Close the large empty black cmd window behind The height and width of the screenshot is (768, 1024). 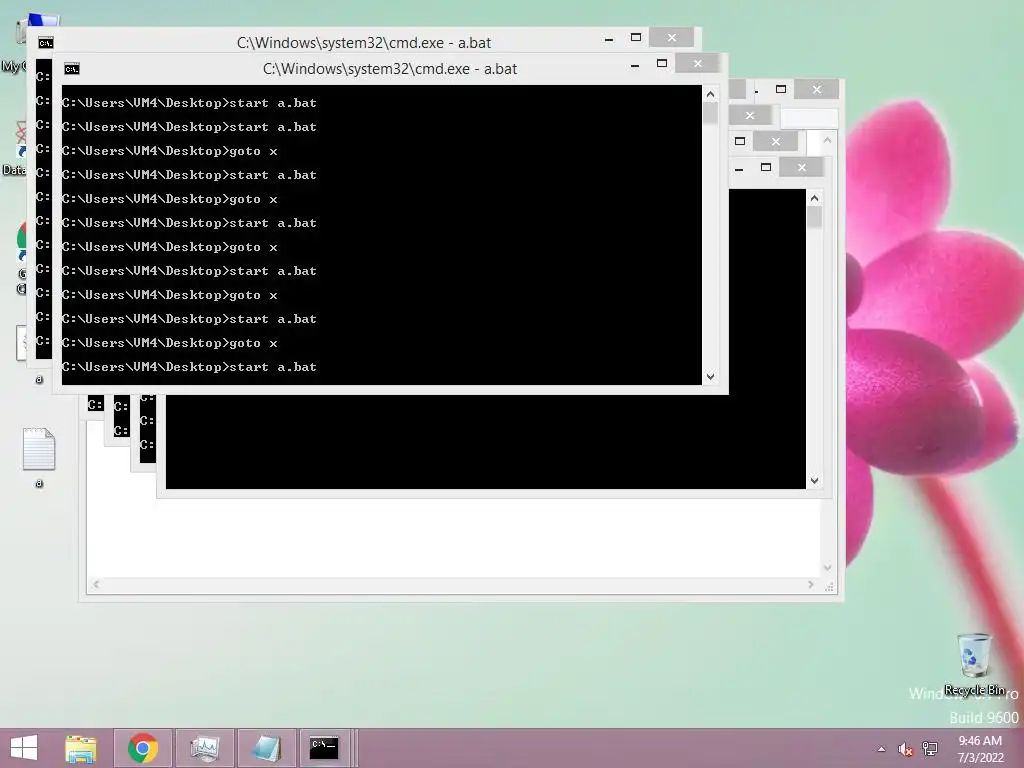pos(801,168)
